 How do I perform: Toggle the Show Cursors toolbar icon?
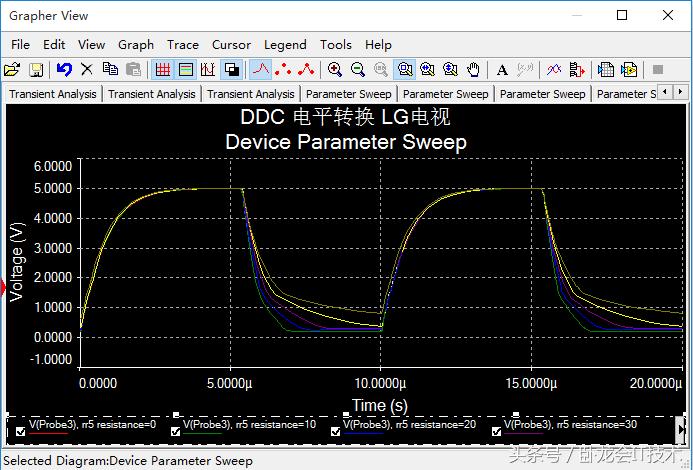pos(208,69)
